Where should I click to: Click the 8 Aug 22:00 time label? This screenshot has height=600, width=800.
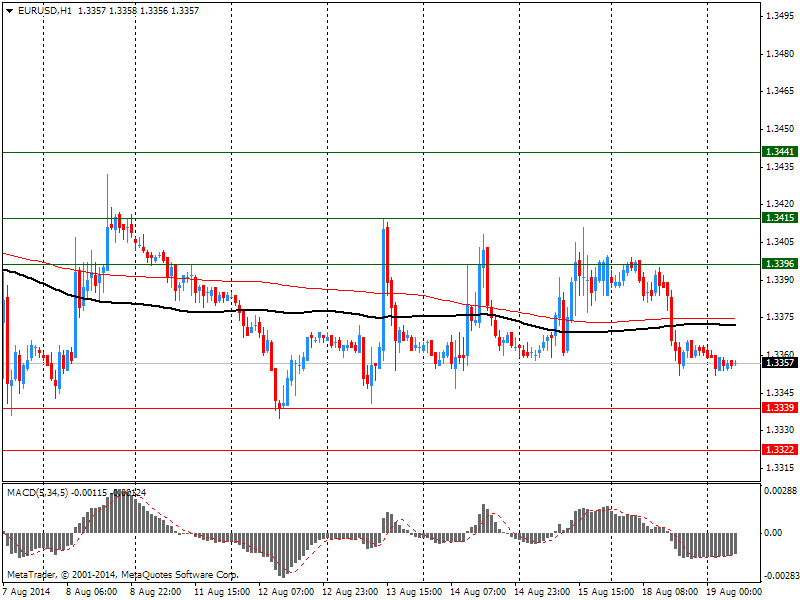[155, 592]
